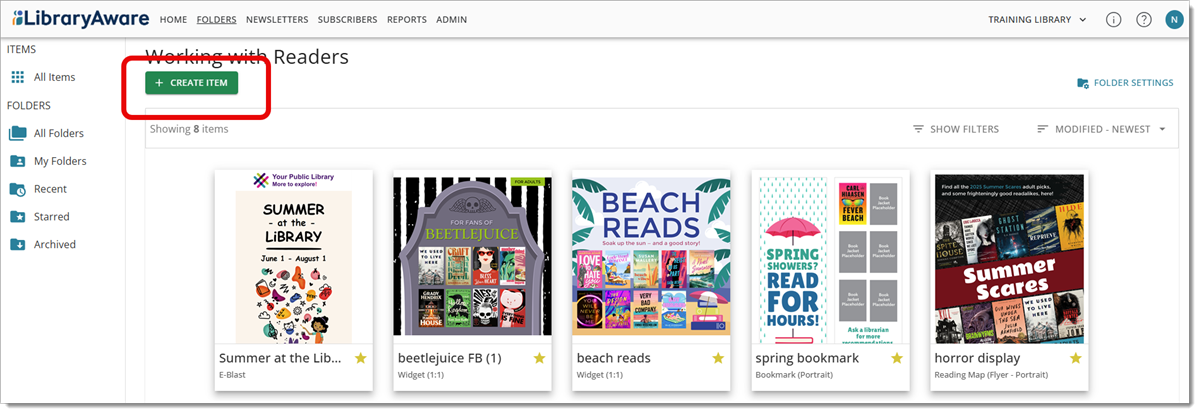1199x413 pixels.
Task: Click the 'horror display' title
Action: [977, 358]
